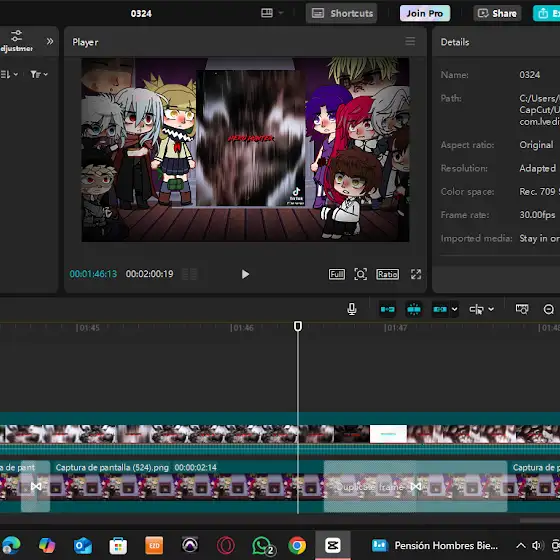Click the Duplicate frame overlay on clip
The width and height of the screenshot is (560, 560).
370,487
